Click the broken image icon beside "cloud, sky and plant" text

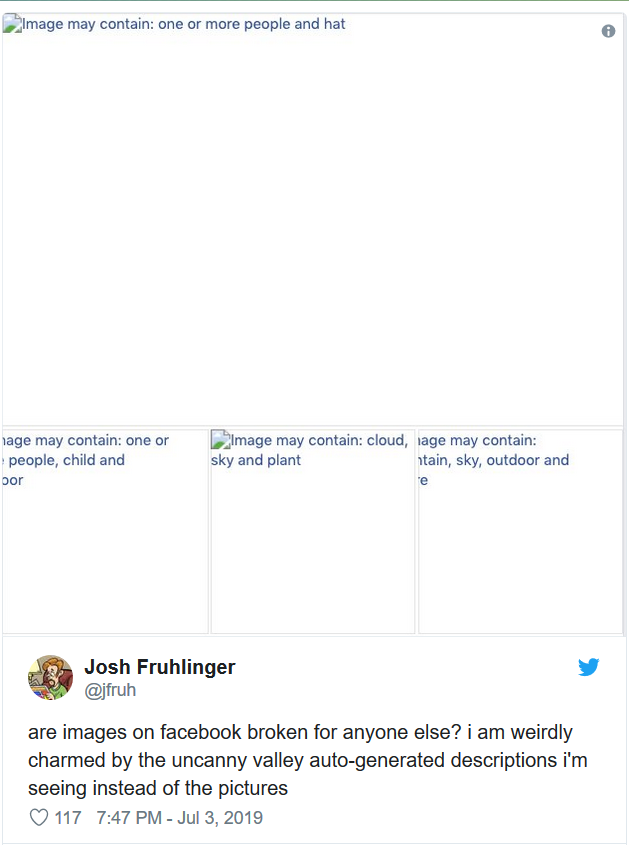pyautogui.click(x=221, y=440)
